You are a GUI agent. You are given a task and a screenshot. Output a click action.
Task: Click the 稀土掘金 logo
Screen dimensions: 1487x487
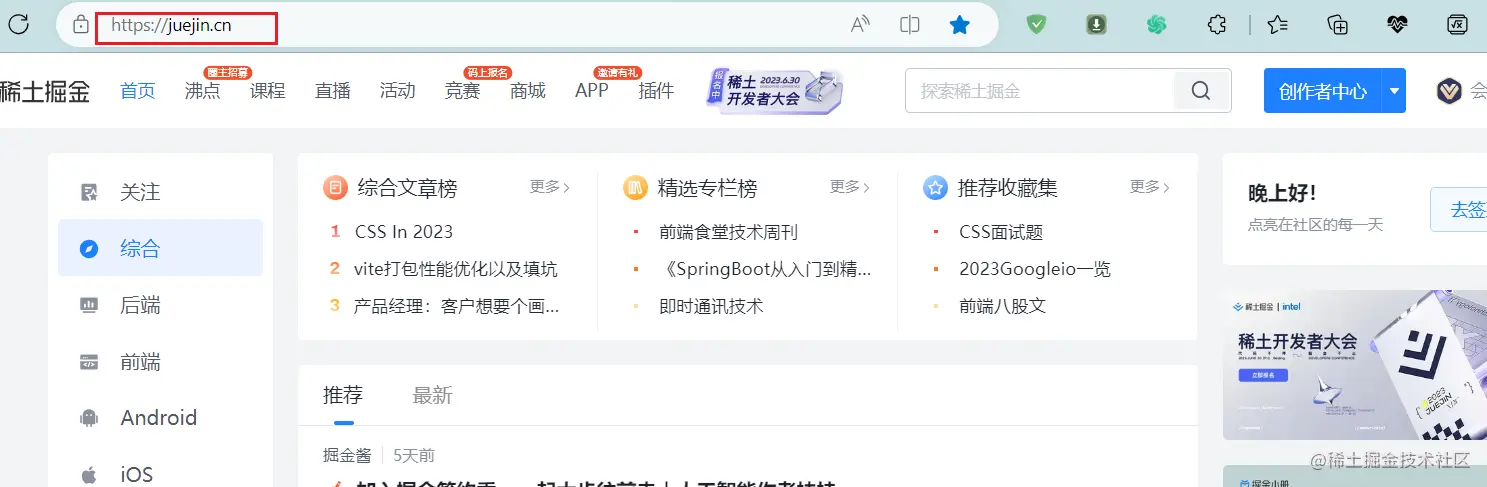tap(44, 91)
